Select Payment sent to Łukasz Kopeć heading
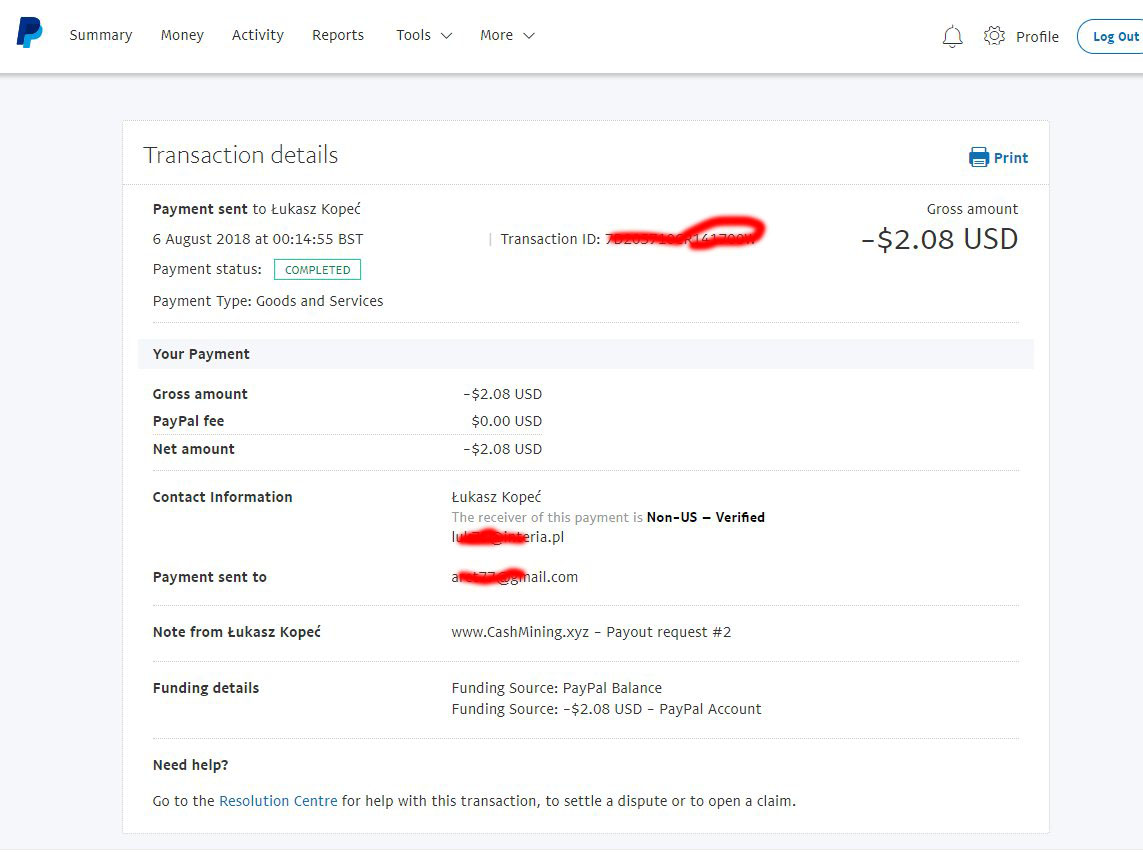 point(257,209)
